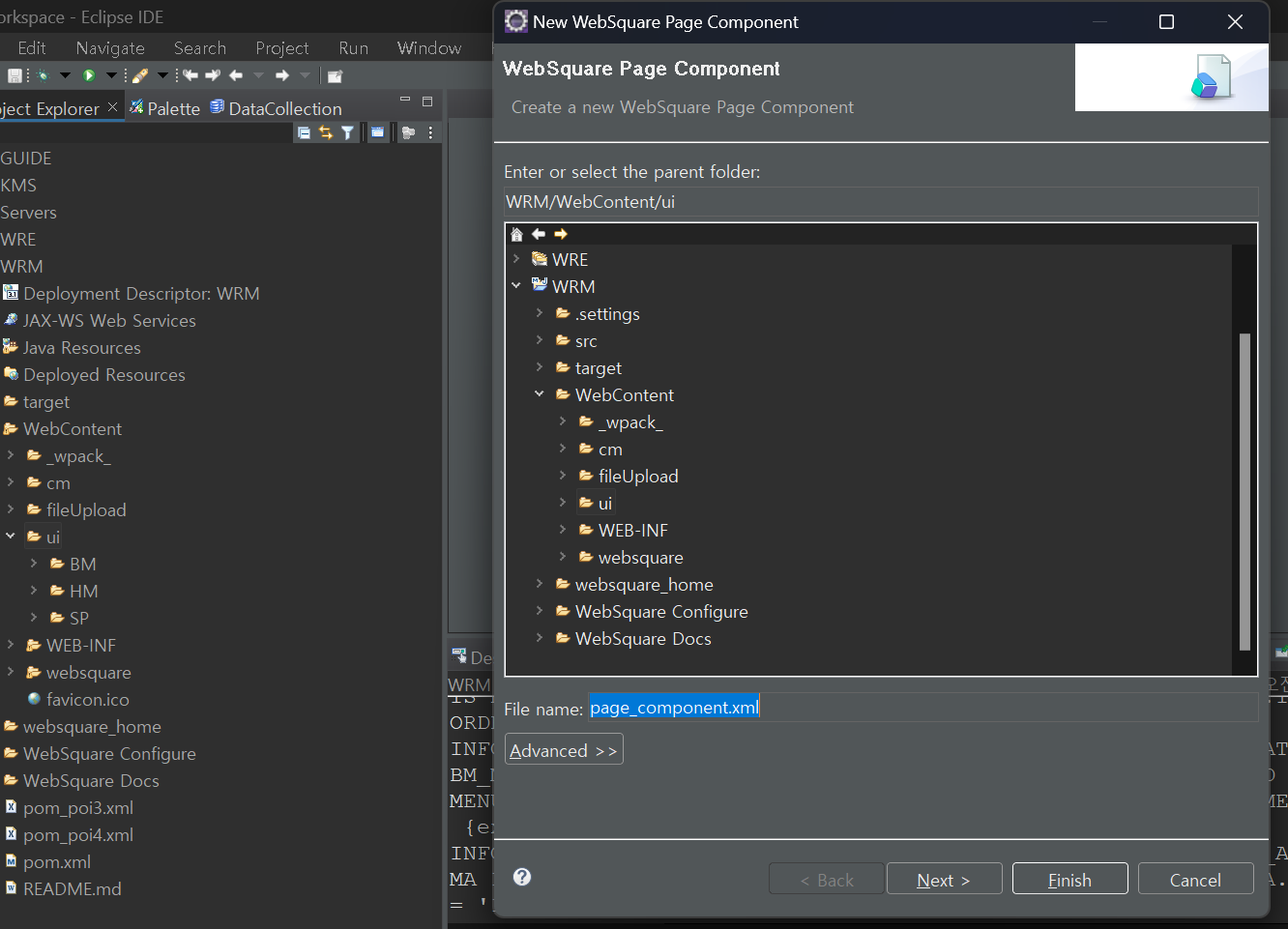Click the window icon in the Project Explorer toolbar

(x=377, y=132)
